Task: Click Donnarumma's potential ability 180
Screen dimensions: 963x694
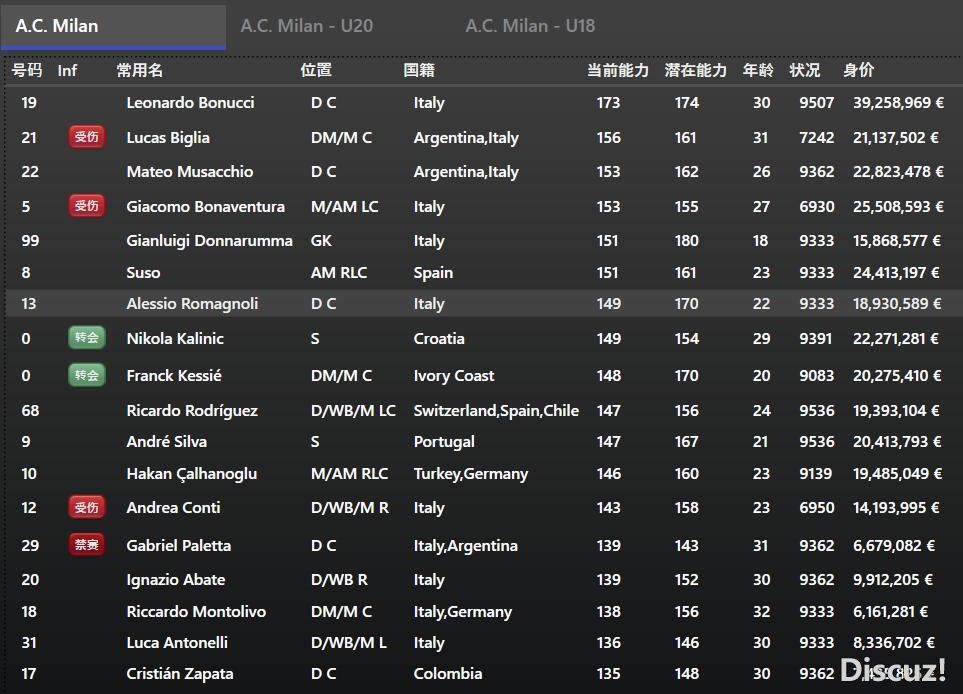Action: click(687, 241)
